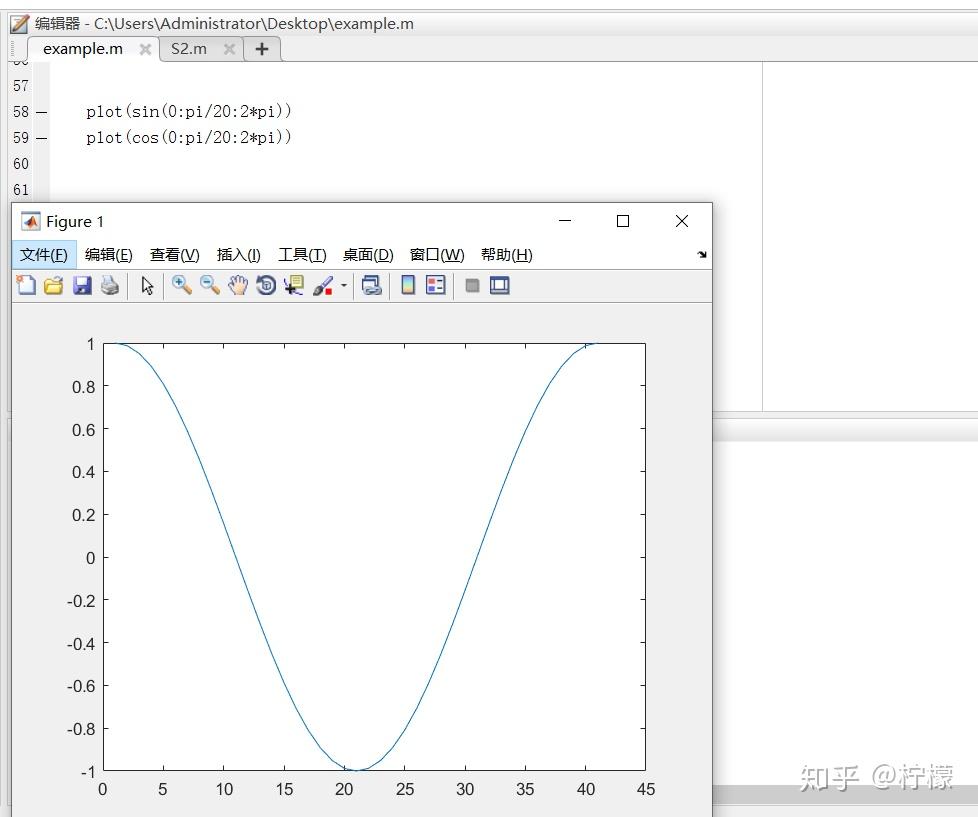Activate the Data Cursor tool
This screenshot has height=817, width=978.
click(x=292, y=285)
